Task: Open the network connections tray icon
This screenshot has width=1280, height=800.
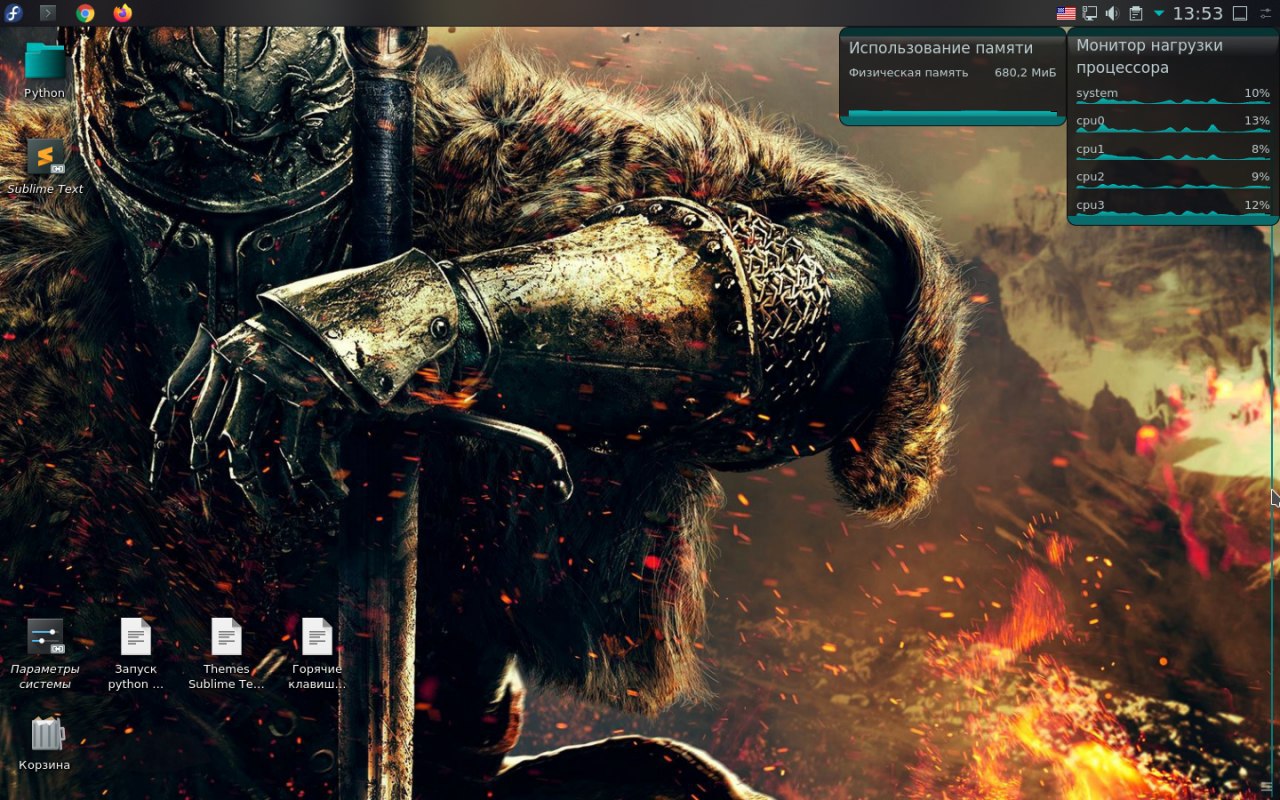Action: point(1090,14)
